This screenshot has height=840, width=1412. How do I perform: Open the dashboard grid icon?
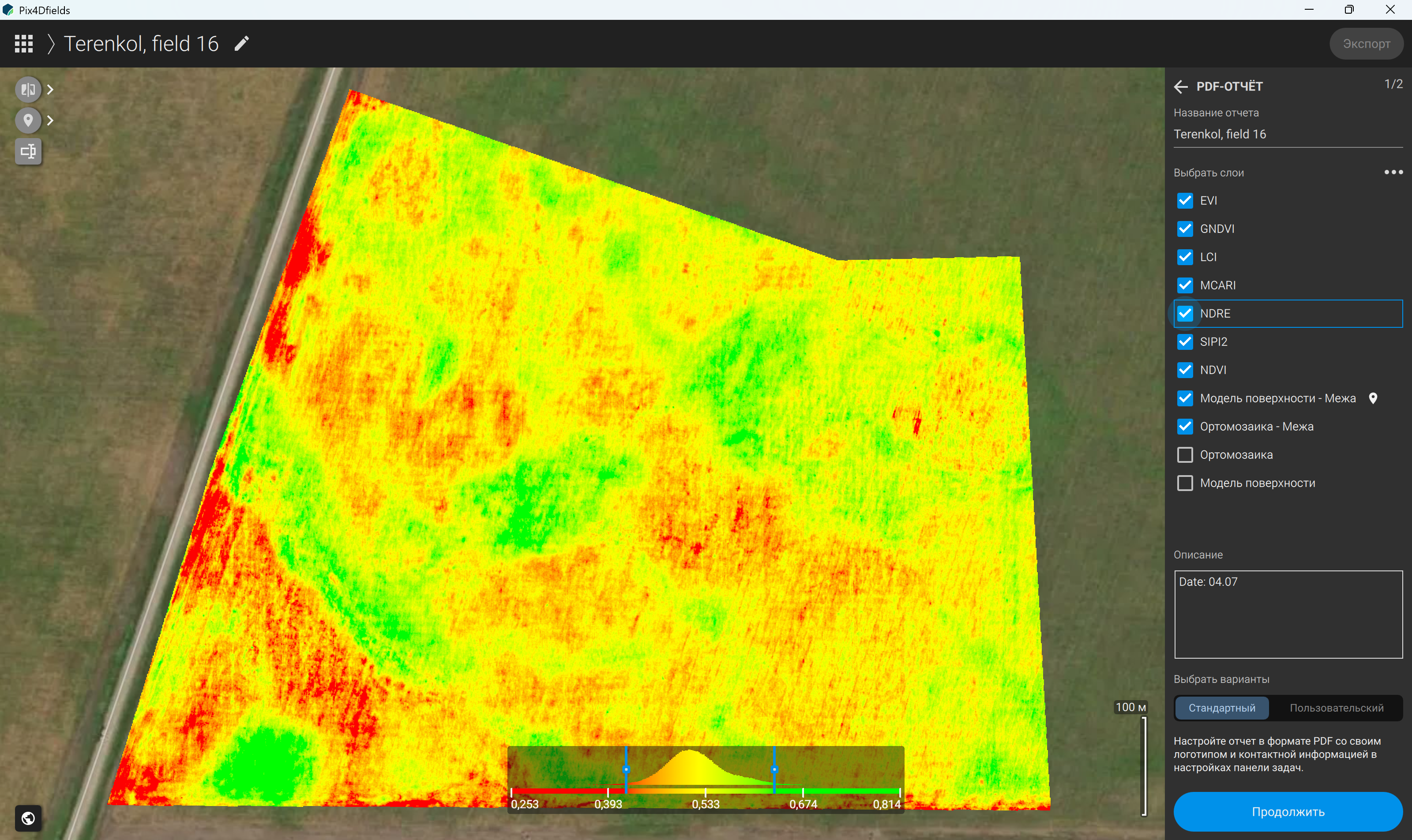24,44
